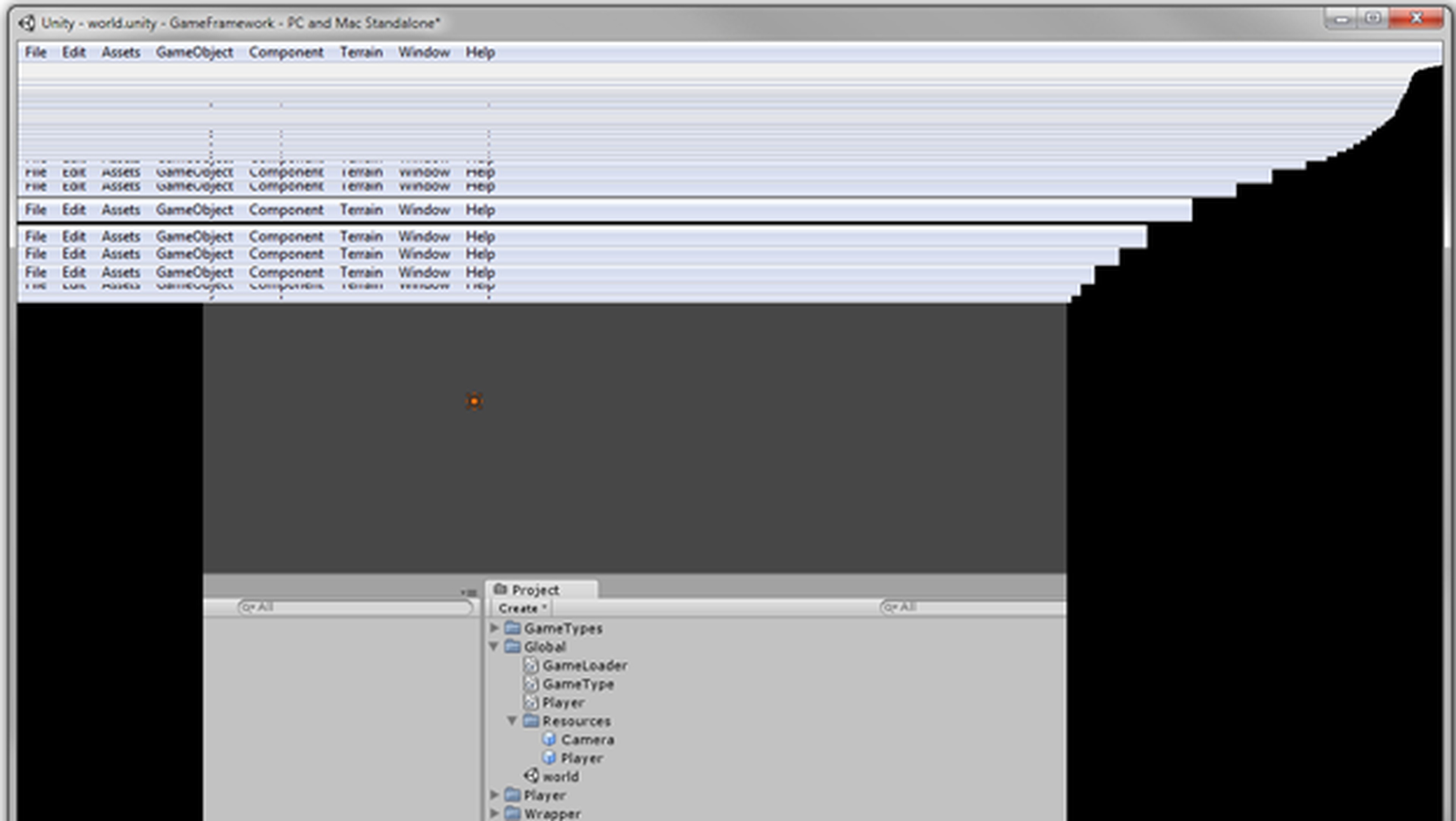This screenshot has width=1456, height=821.
Task: Click the Player script icon under Global
Action: (531, 702)
